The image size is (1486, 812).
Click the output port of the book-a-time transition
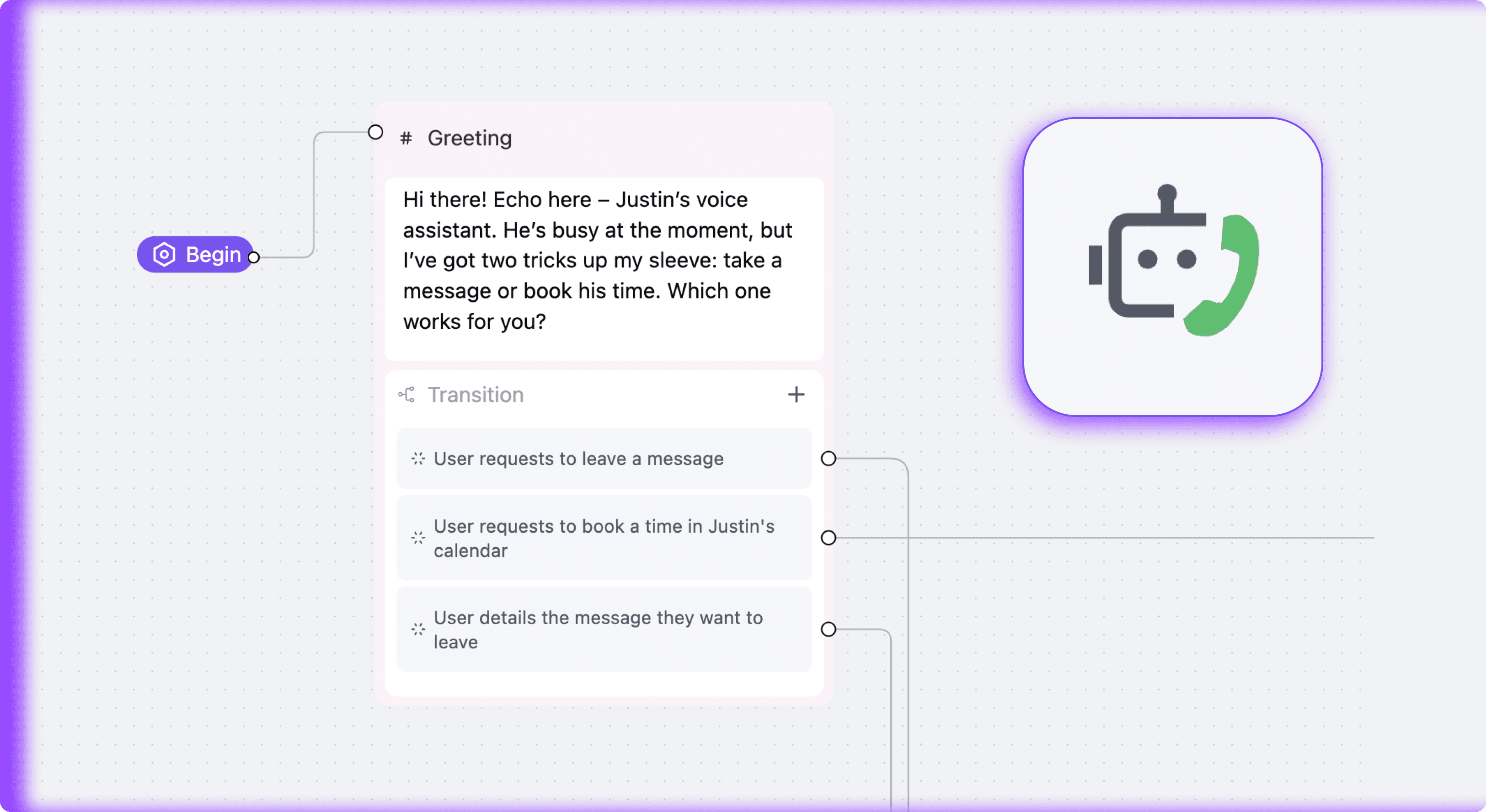pos(829,538)
